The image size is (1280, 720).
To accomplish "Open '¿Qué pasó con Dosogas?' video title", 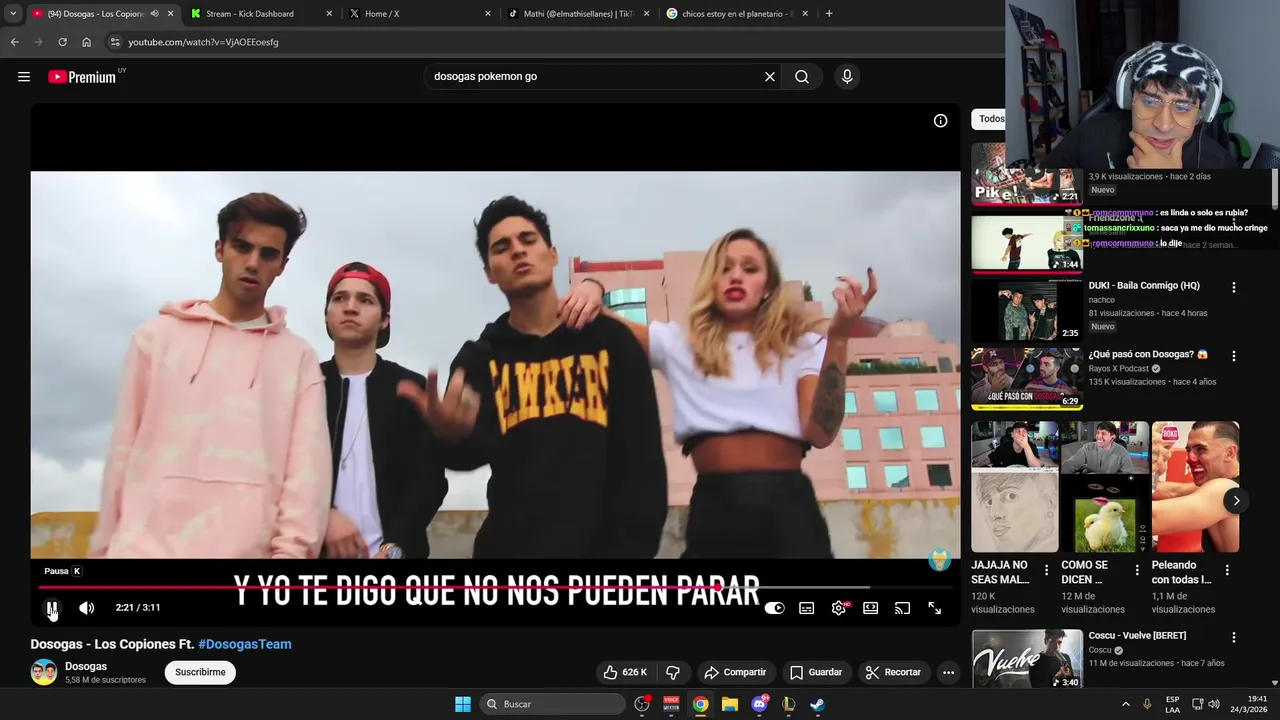I will [1148, 354].
